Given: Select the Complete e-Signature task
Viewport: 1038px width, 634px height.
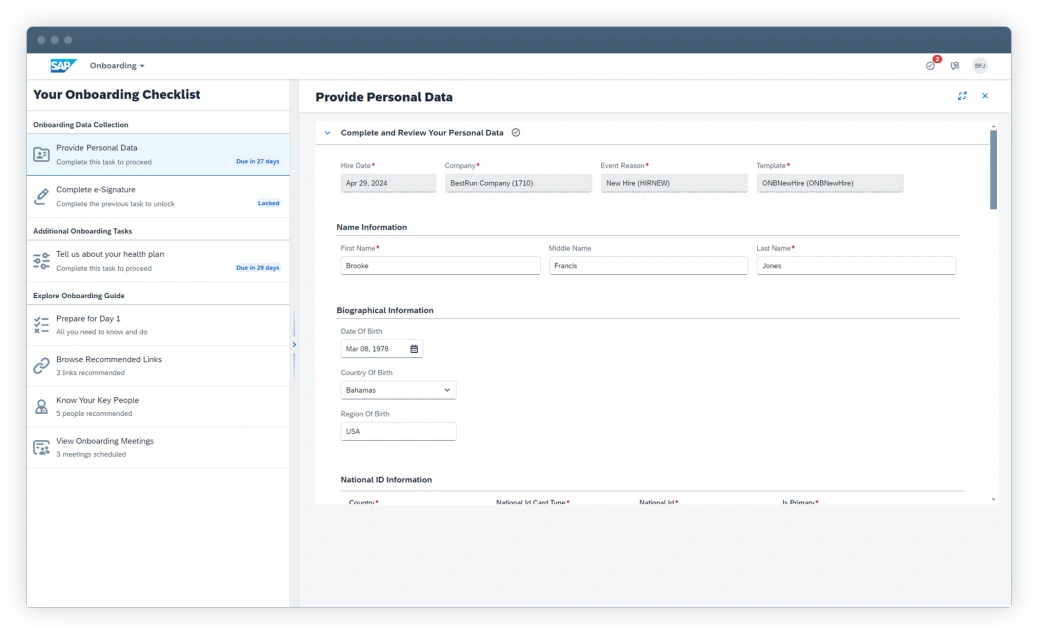Looking at the screenshot, I should (158, 197).
